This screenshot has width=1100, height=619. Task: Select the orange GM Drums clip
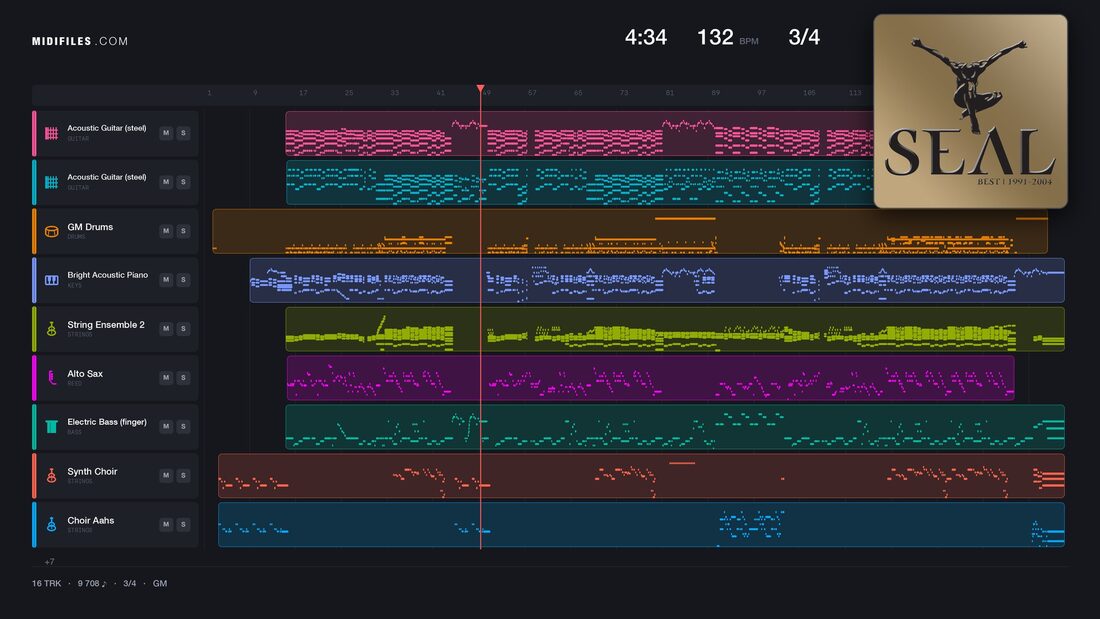(x=630, y=231)
